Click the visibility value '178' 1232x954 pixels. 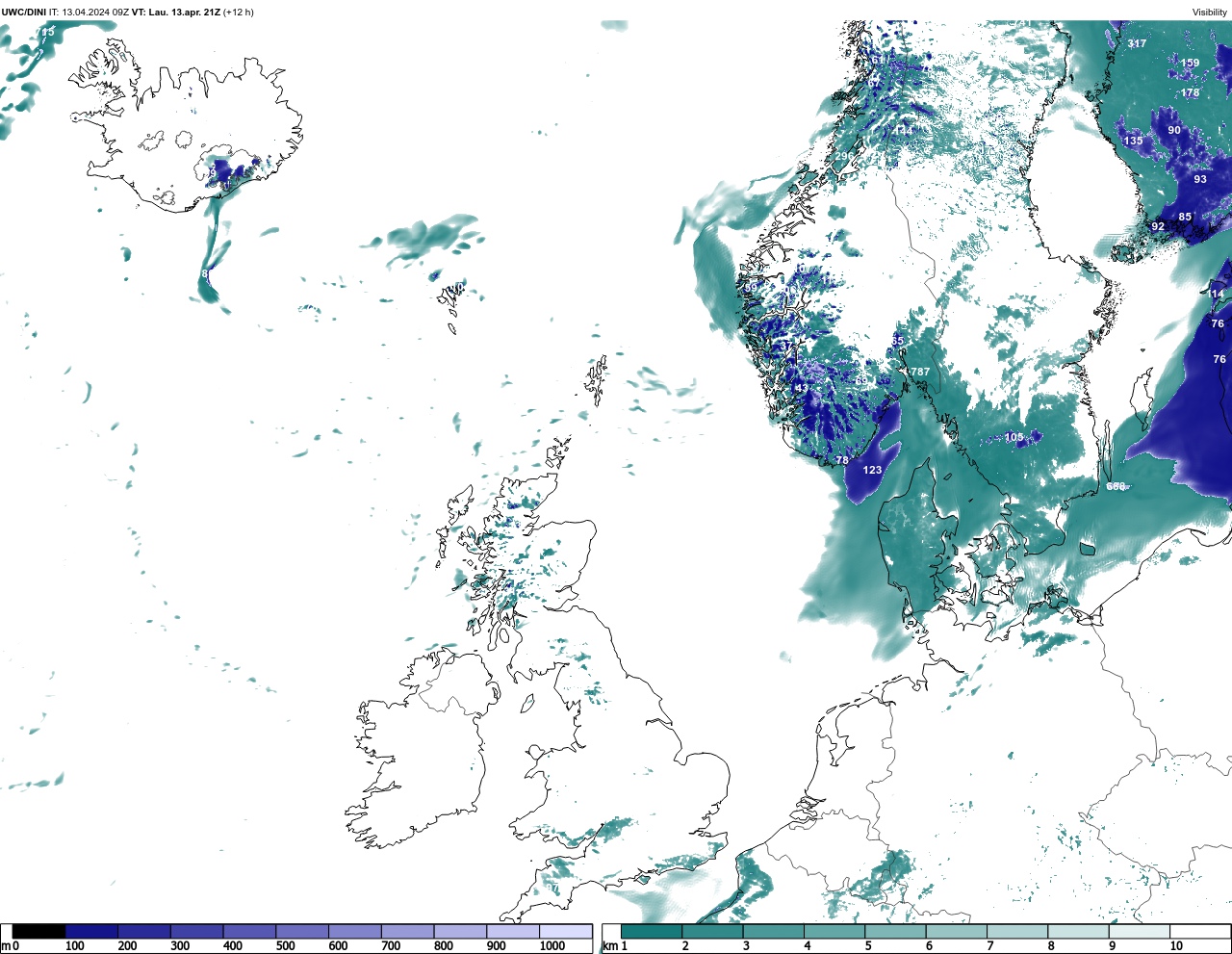(x=1191, y=93)
